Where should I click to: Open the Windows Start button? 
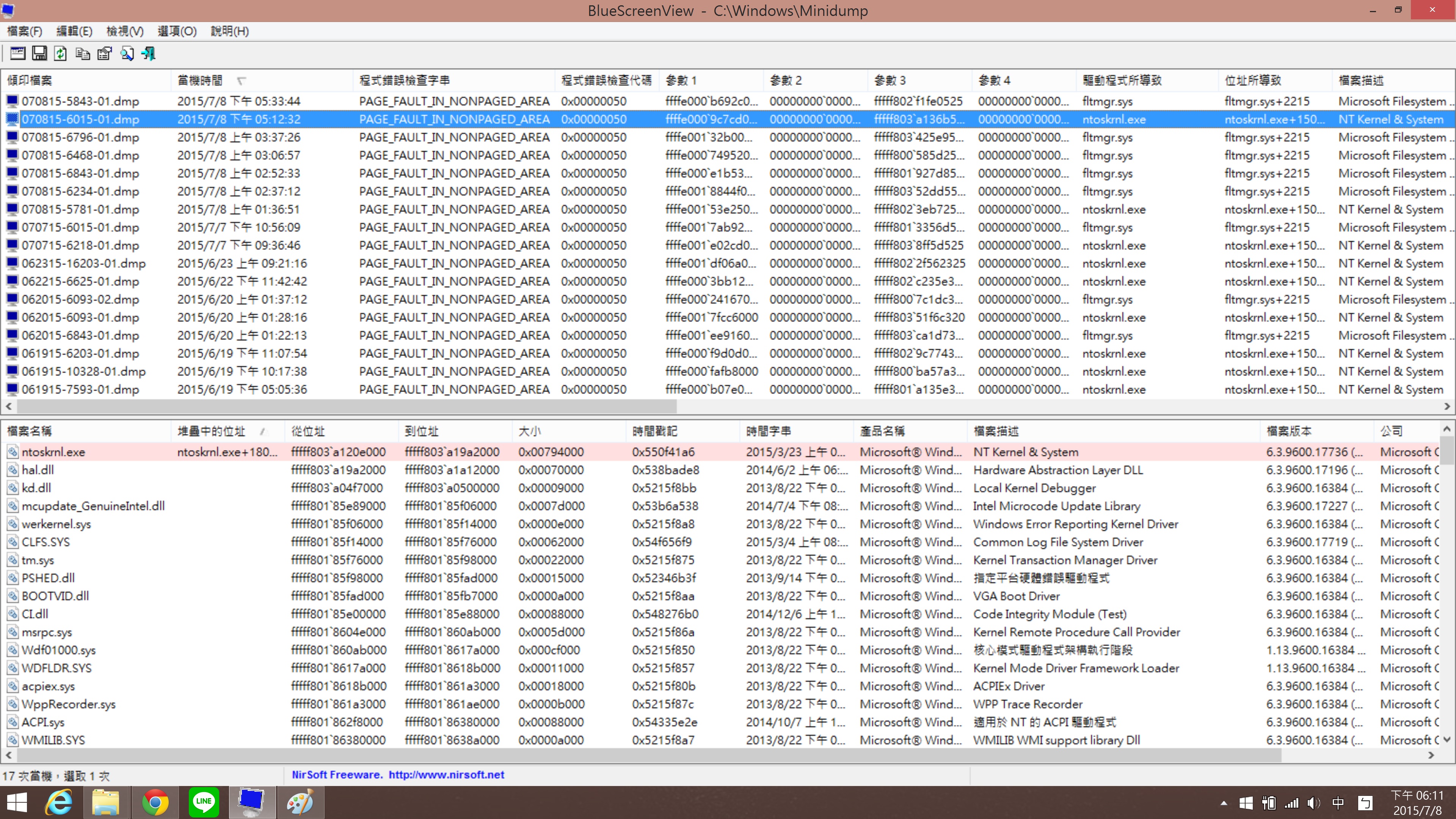point(17,803)
